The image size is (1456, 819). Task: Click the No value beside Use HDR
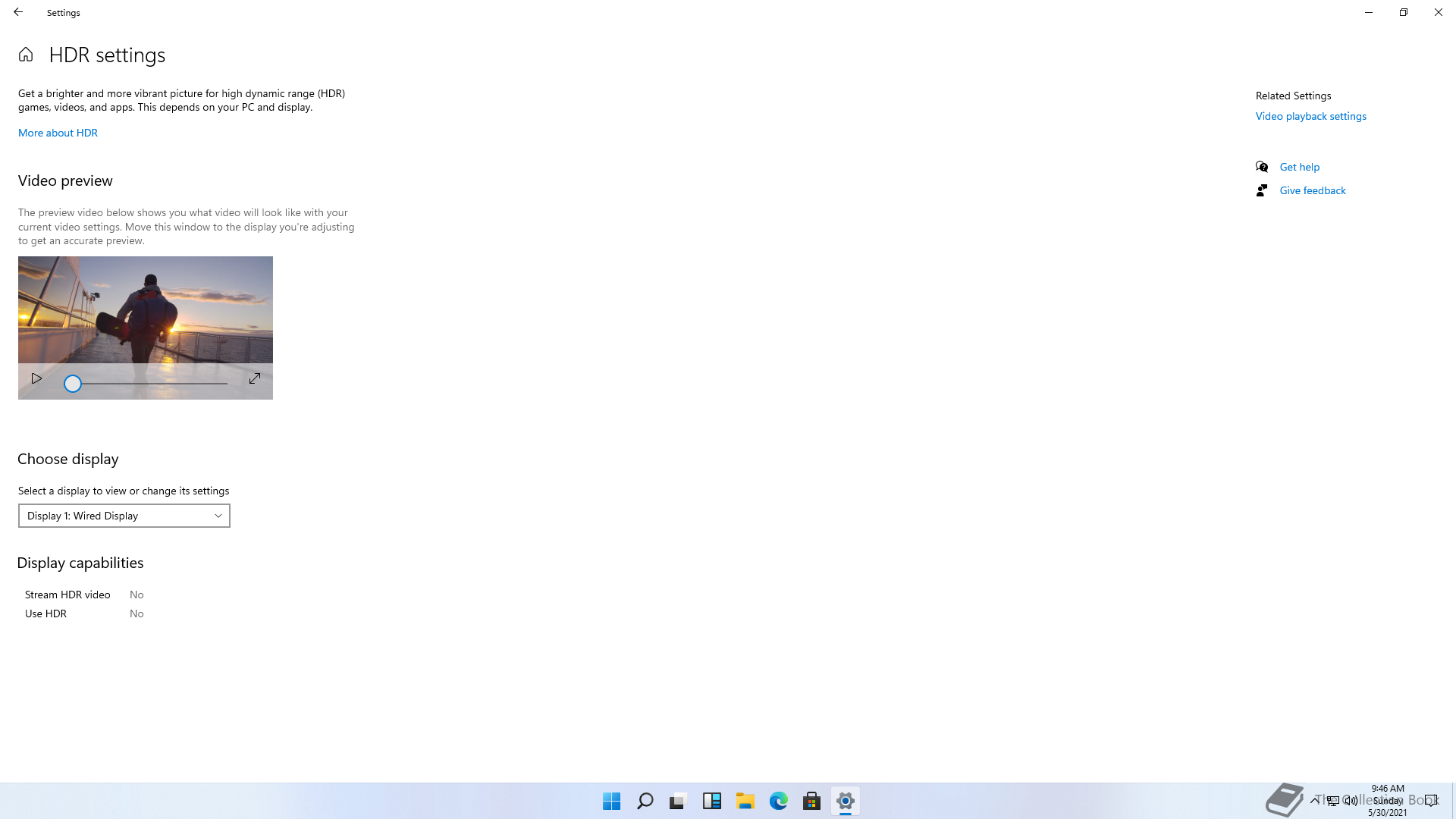[136, 613]
